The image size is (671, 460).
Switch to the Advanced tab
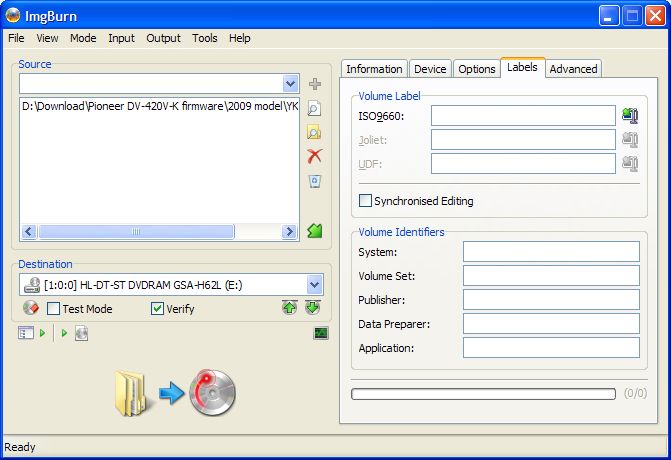(x=573, y=69)
